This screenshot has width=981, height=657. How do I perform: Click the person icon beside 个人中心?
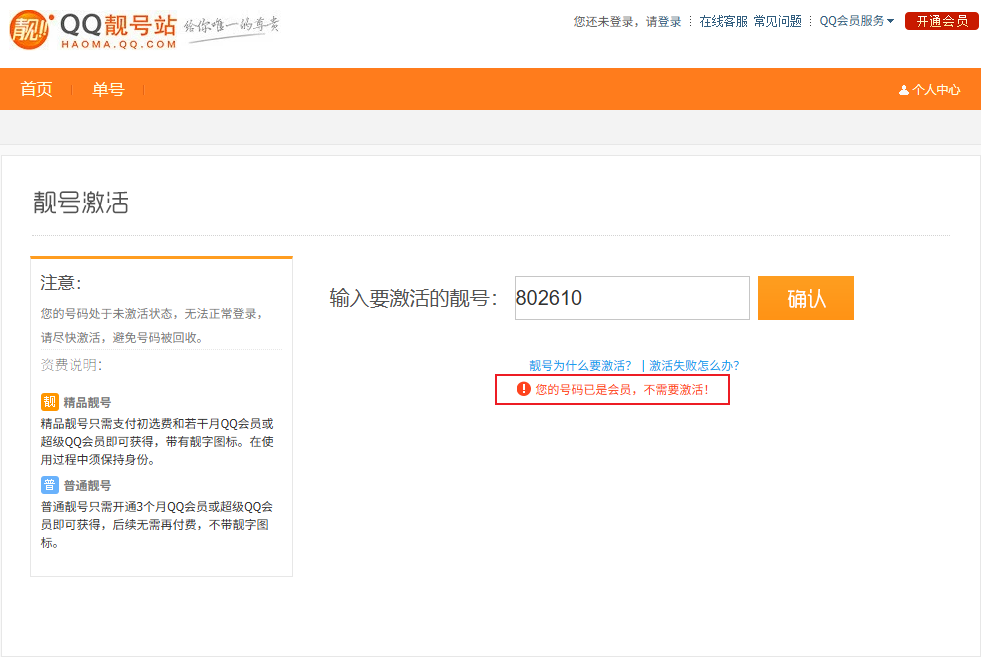(902, 89)
